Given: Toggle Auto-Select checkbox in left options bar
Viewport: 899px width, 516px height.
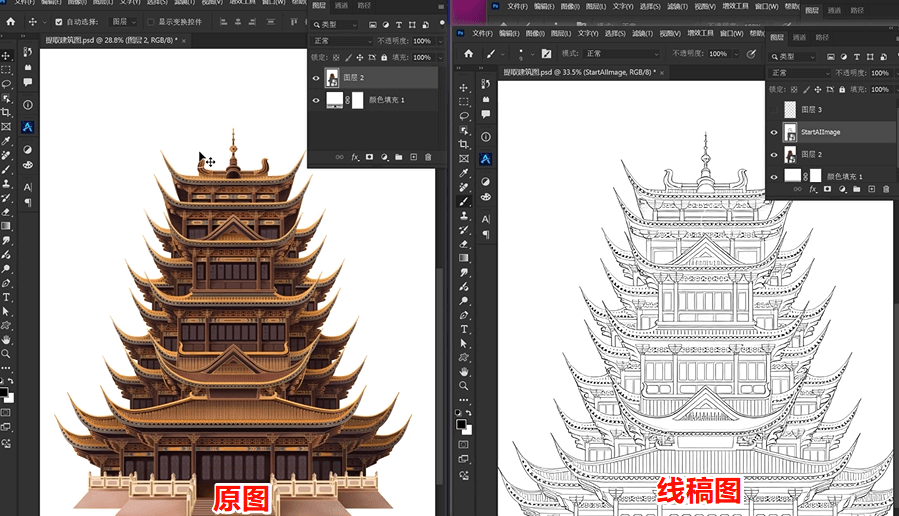Looking at the screenshot, I should point(58,22).
